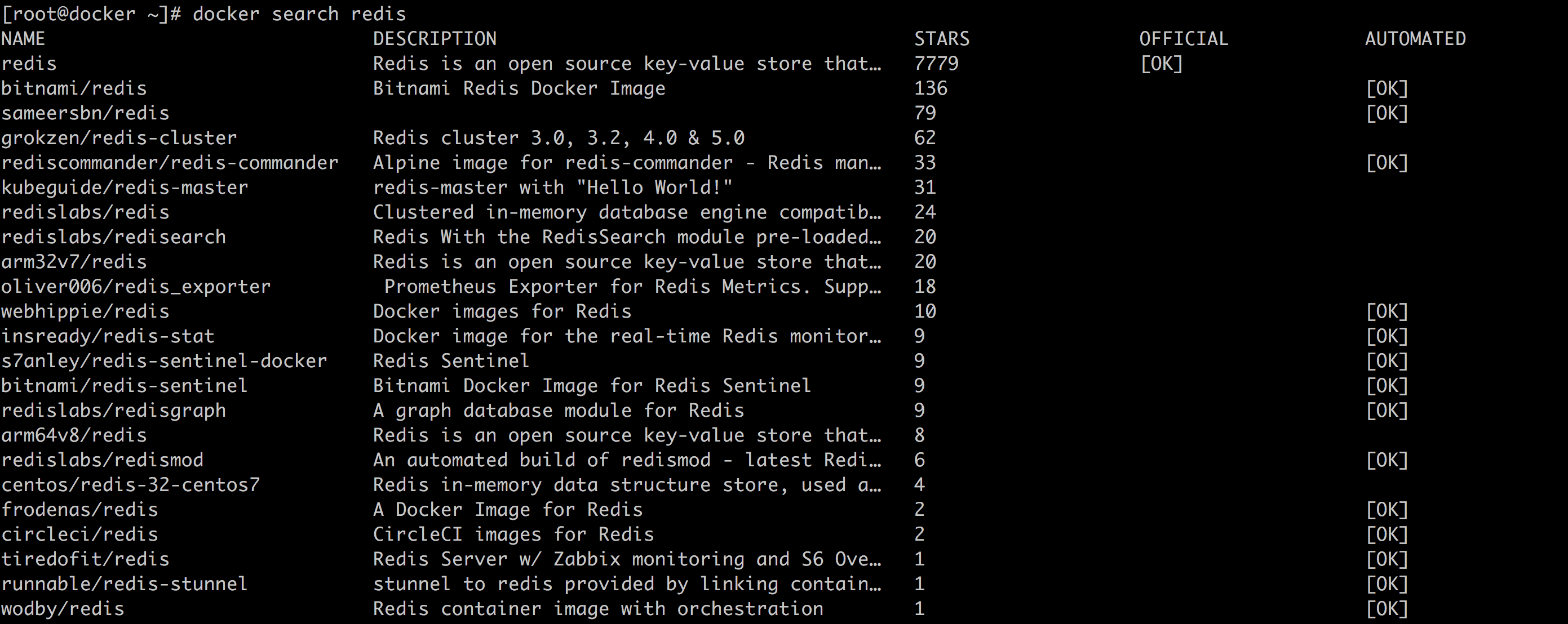
Task: Click the OFFICIAL column header
Action: point(1183,39)
